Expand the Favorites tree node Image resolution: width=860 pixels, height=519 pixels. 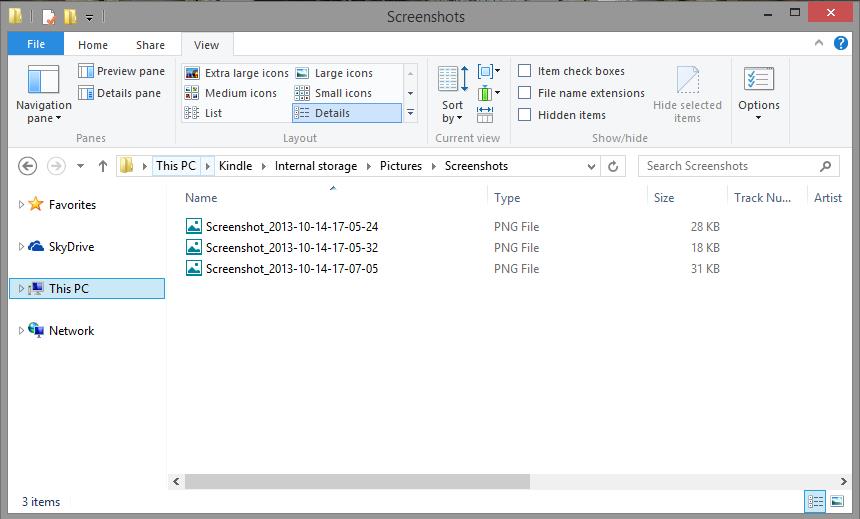[x=21, y=205]
